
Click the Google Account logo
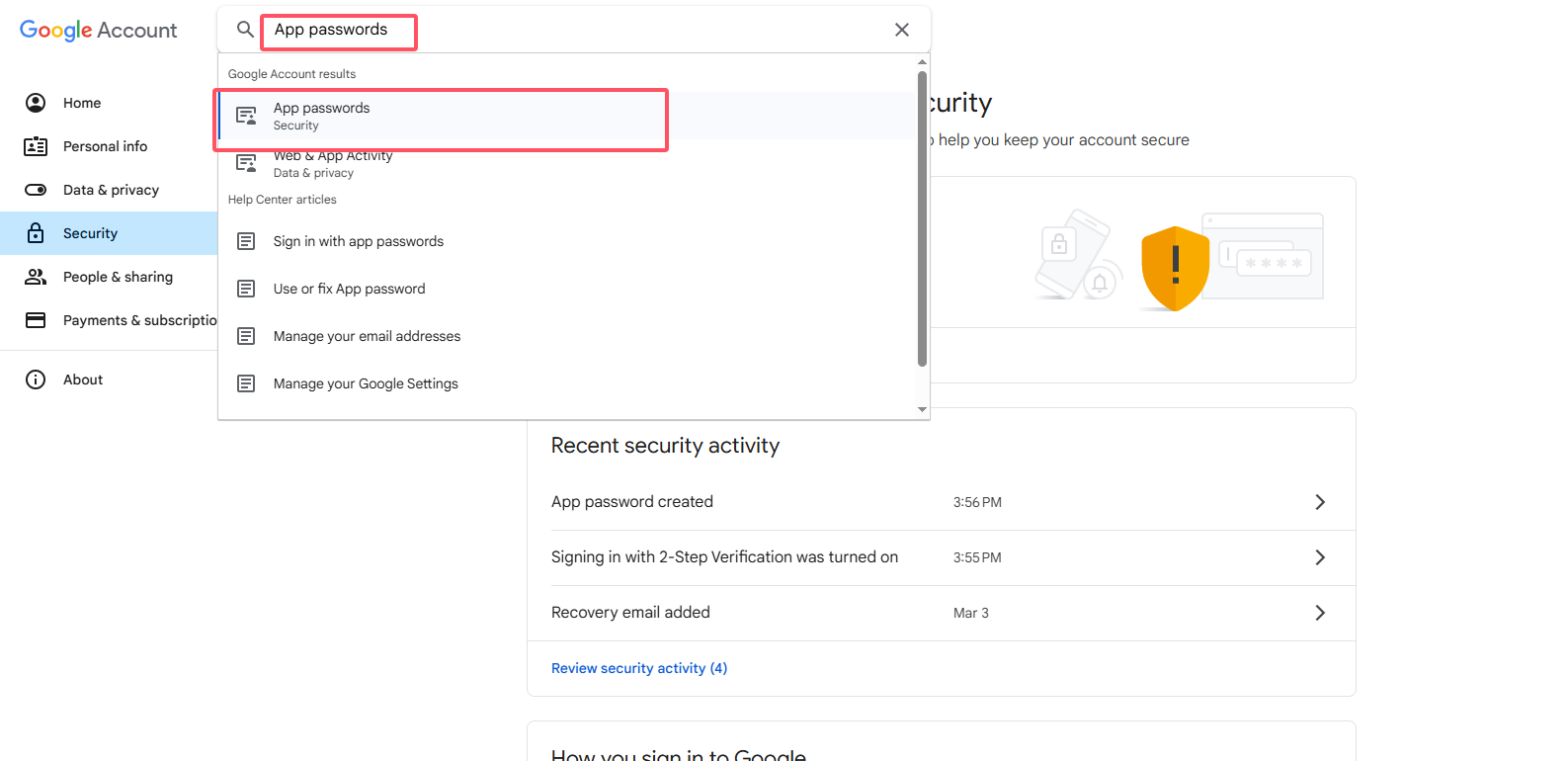(98, 31)
